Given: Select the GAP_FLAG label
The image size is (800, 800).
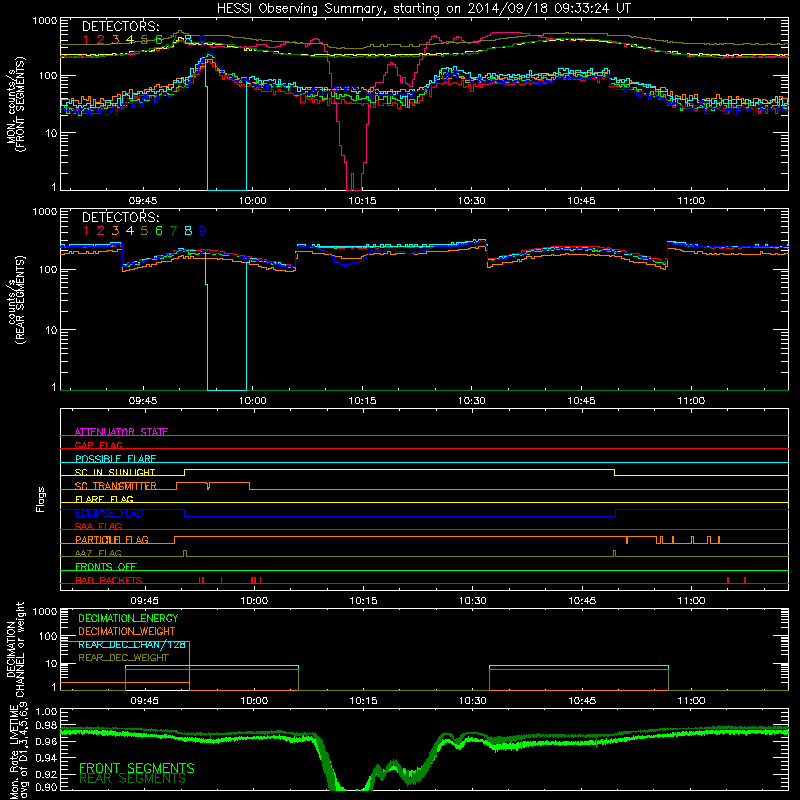Looking at the screenshot, I should pyautogui.click(x=98, y=445).
